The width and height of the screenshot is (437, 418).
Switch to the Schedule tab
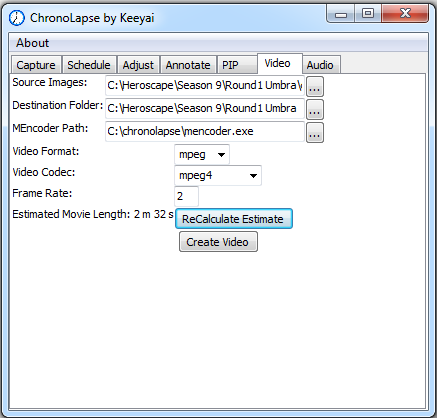coord(89,65)
